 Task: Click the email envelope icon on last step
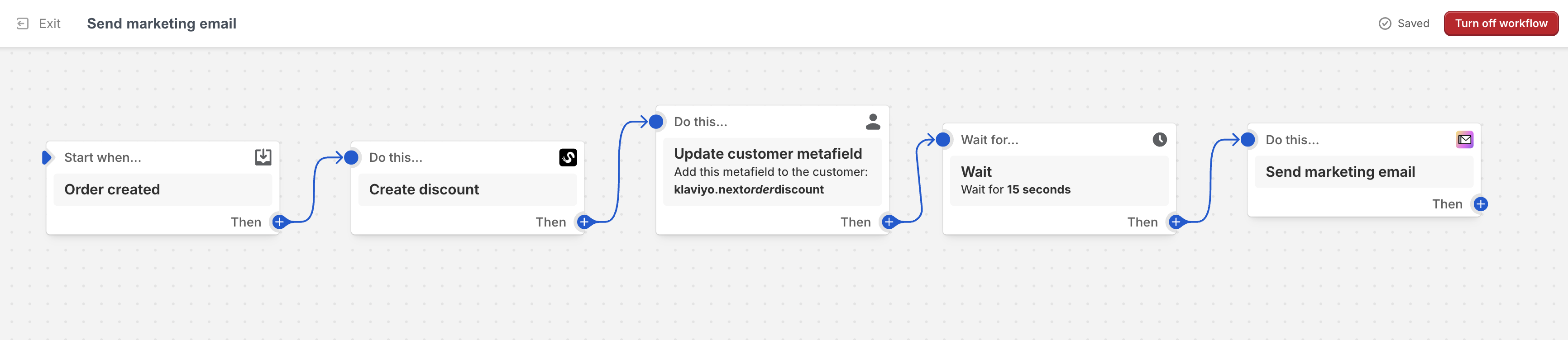coord(1464,140)
